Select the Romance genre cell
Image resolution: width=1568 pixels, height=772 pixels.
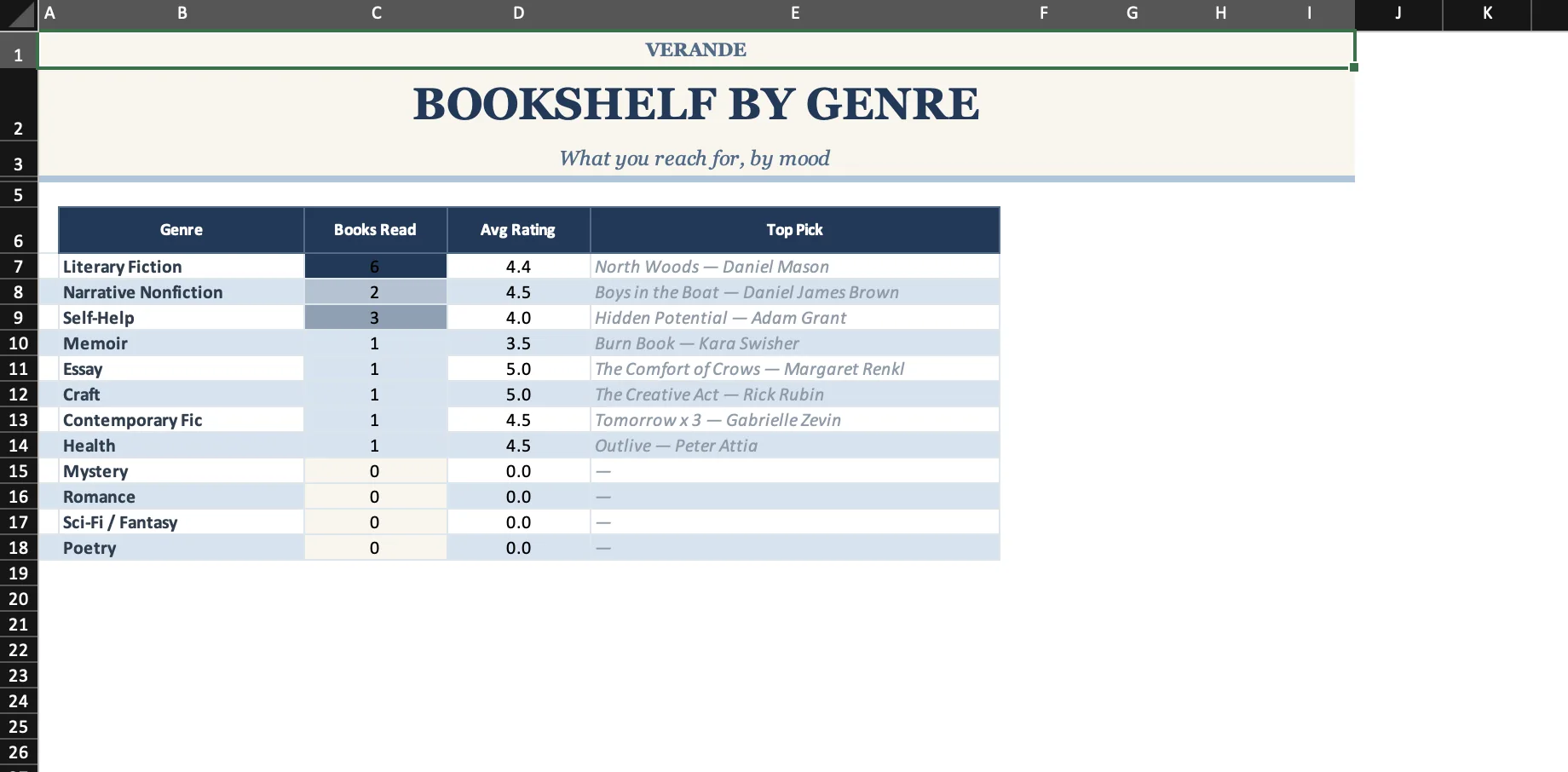[x=182, y=497]
